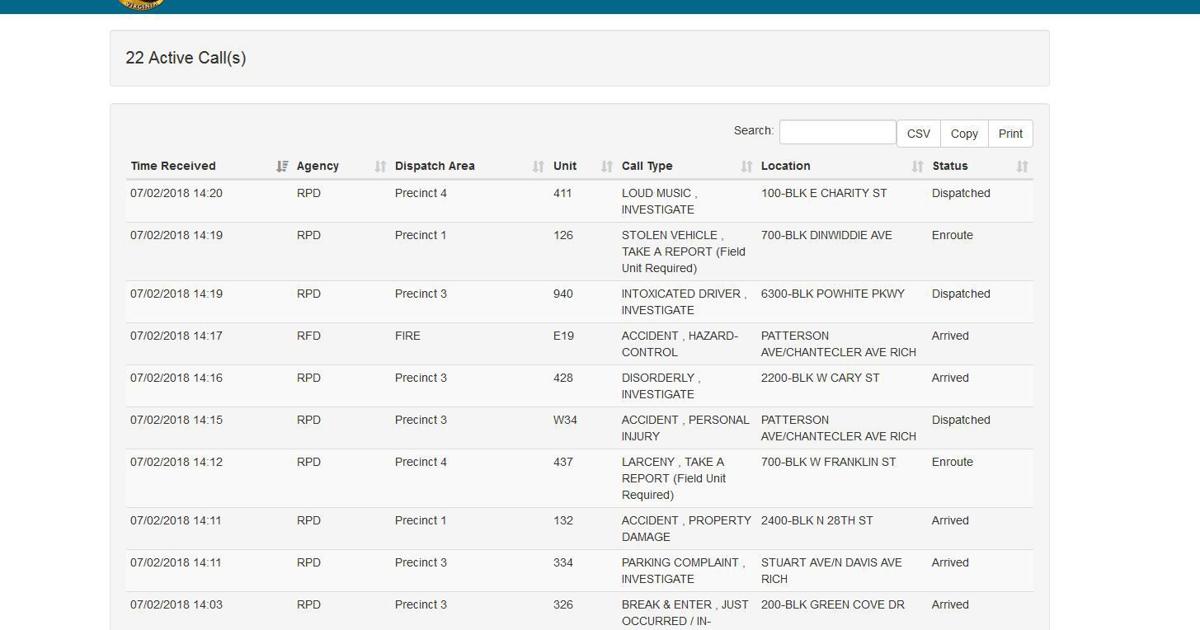The image size is (1200, 630).
Task: Select STUART AVE/N DAVIS AVE location
Action: tap(832, 570)
